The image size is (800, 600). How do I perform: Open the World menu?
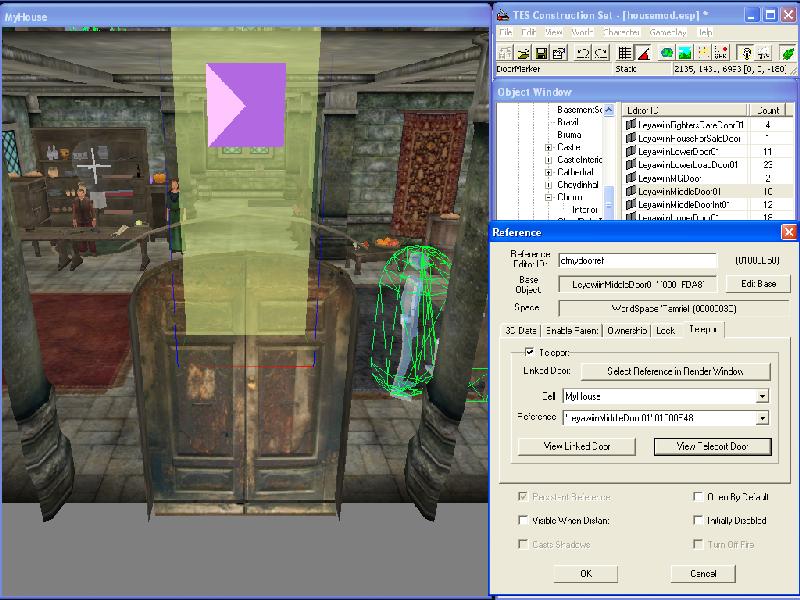click(x=582, y=32)
